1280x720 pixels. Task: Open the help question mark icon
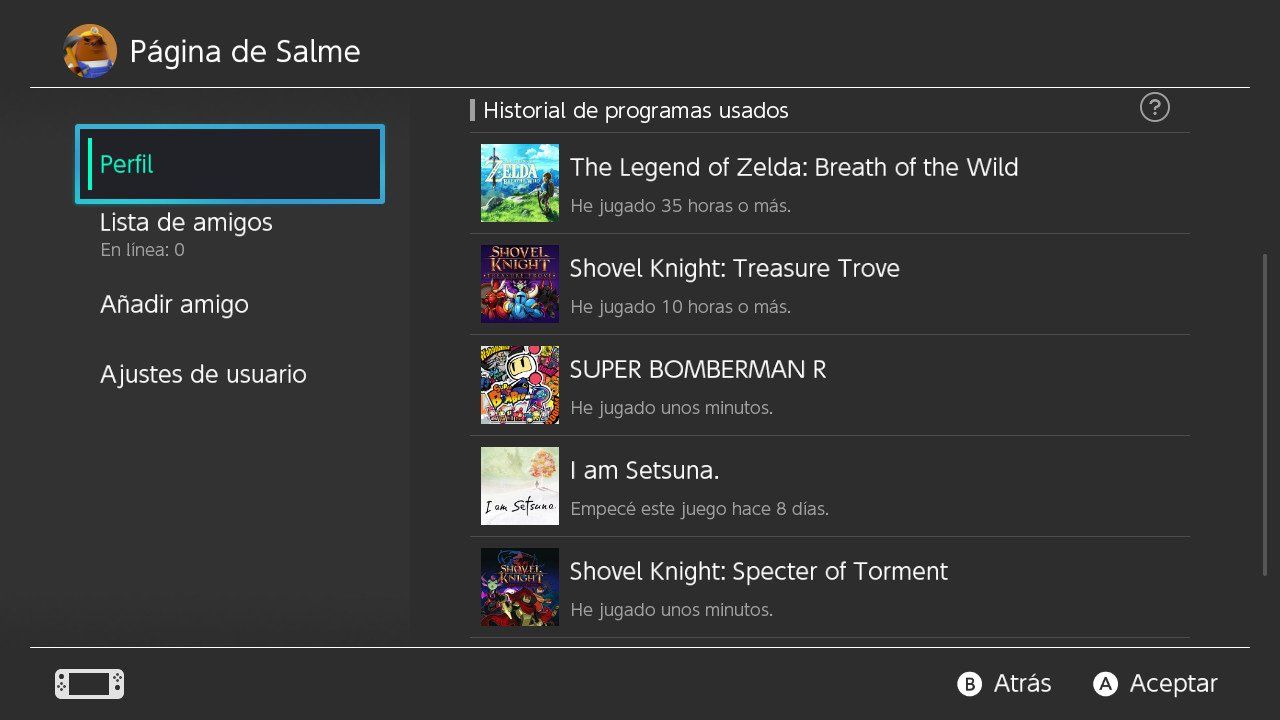coord(1155,107)
